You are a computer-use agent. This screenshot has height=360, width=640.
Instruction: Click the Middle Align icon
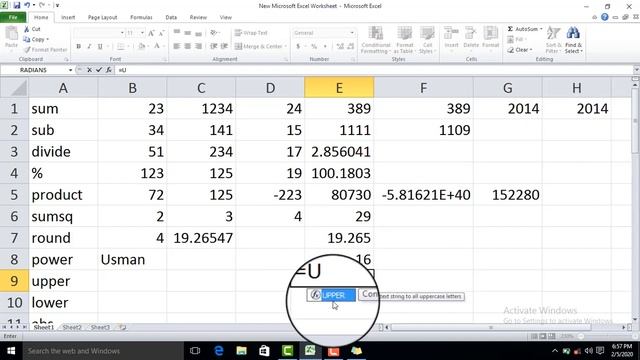coord(187,32)
